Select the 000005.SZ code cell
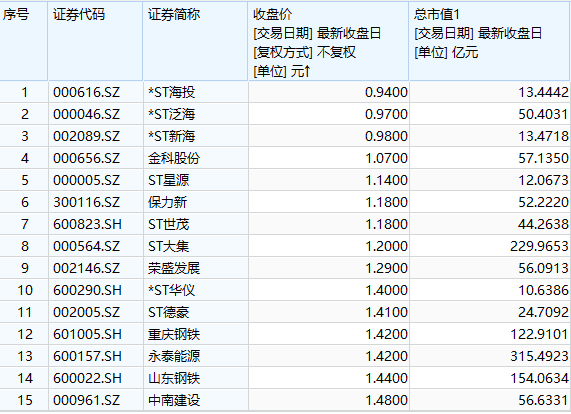571x414 pixels. pyautogui.click(x=86, y=180)
